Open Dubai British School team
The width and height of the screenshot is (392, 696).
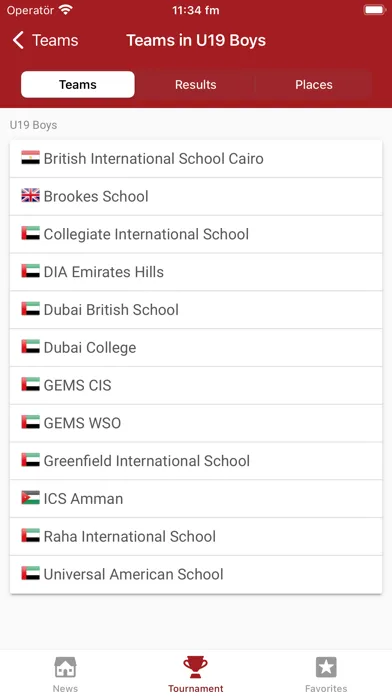pyautogui.click(x=196, y=309)
